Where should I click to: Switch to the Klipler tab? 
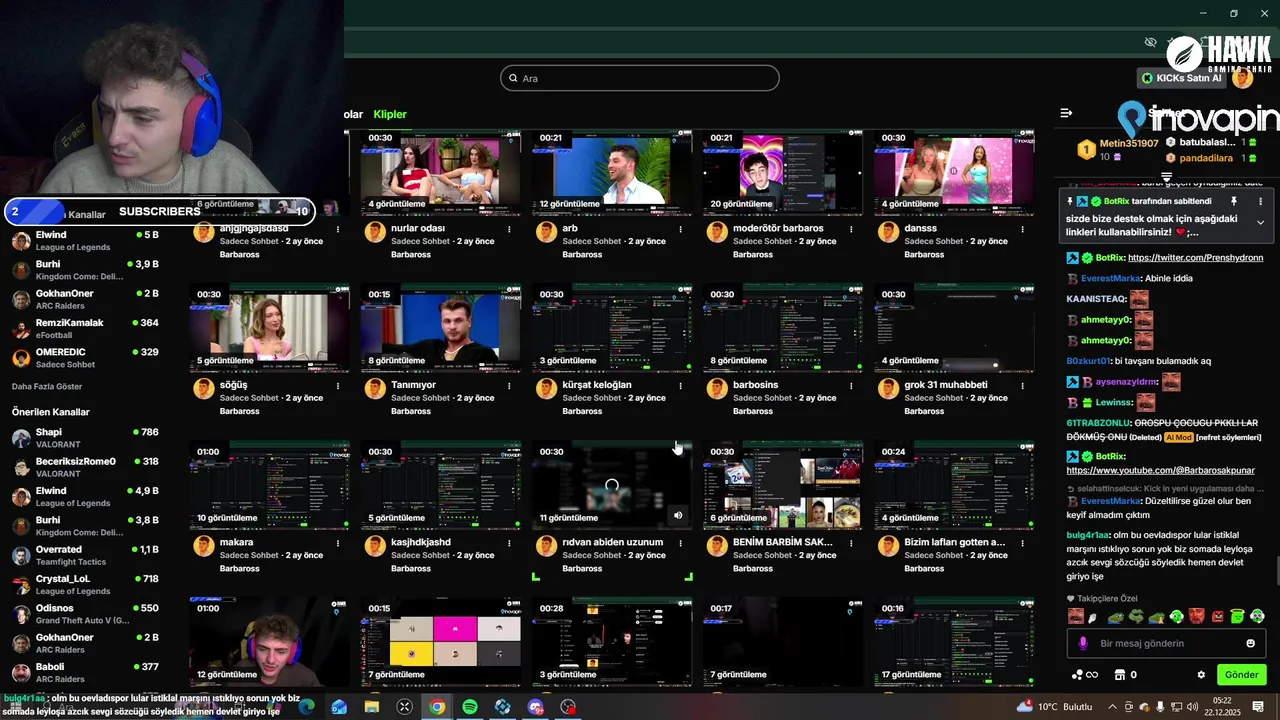click(x=390, y=114)
